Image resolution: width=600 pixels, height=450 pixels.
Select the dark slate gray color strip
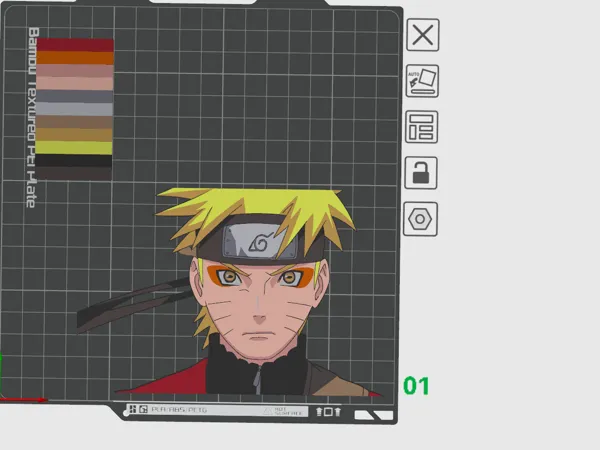click(x=75, y=96)
